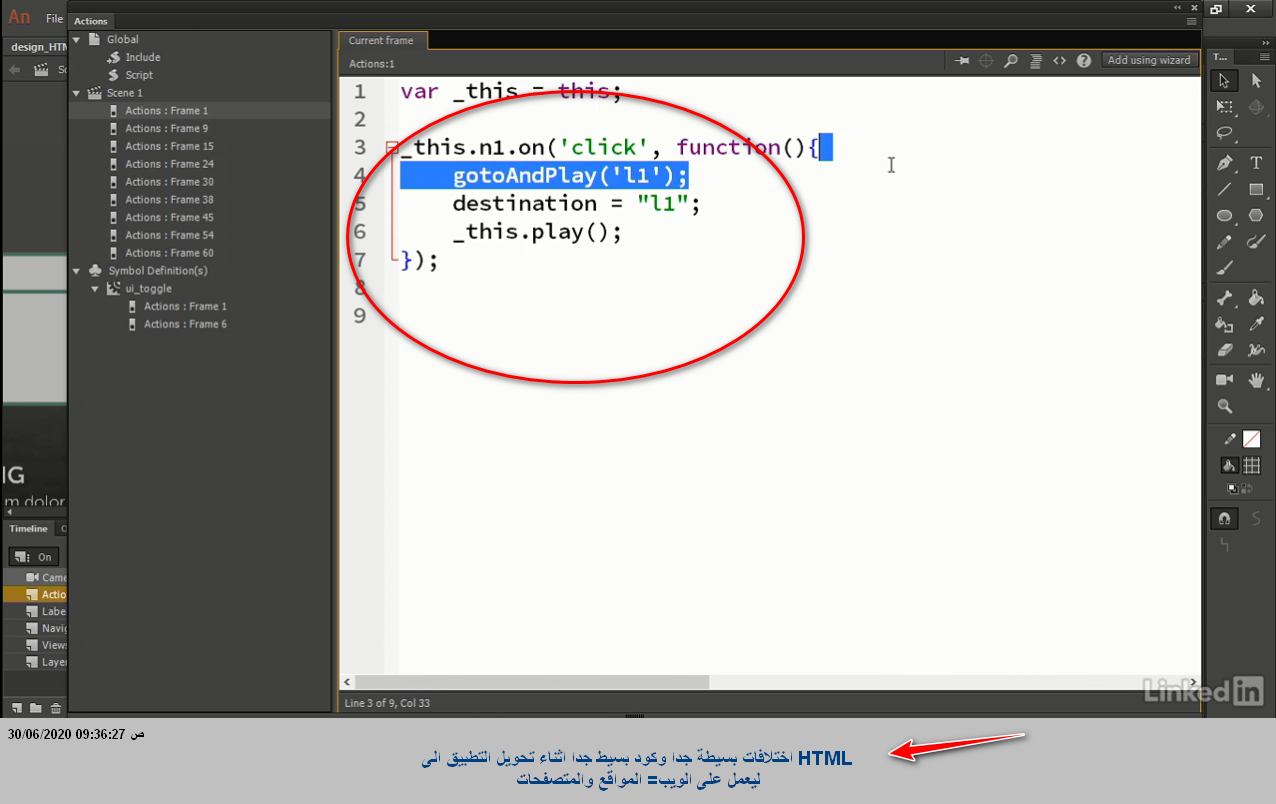
Task: Select the Eyedropper tool
Action: (x=1256, y=324)
